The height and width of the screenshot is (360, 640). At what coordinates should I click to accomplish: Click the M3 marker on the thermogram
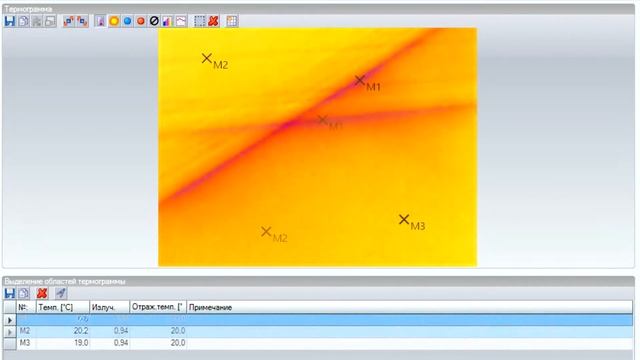pyautogui.click(x=404, y=220)
